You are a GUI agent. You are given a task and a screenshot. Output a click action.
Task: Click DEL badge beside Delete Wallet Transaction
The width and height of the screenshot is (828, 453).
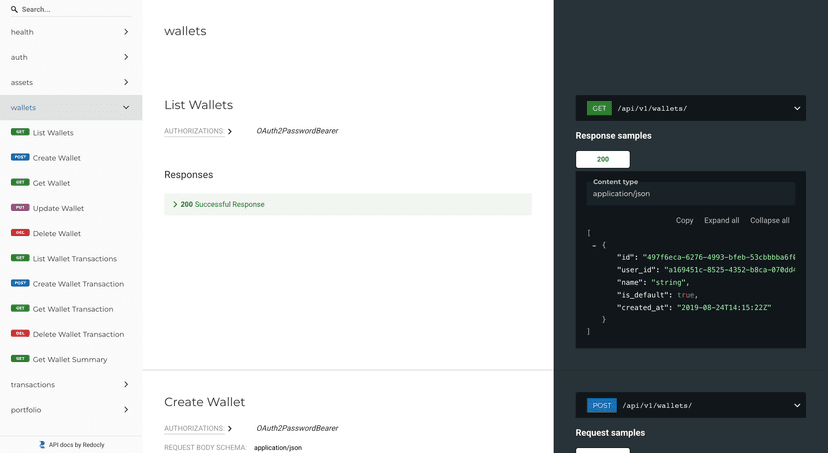tap(20, 333)
